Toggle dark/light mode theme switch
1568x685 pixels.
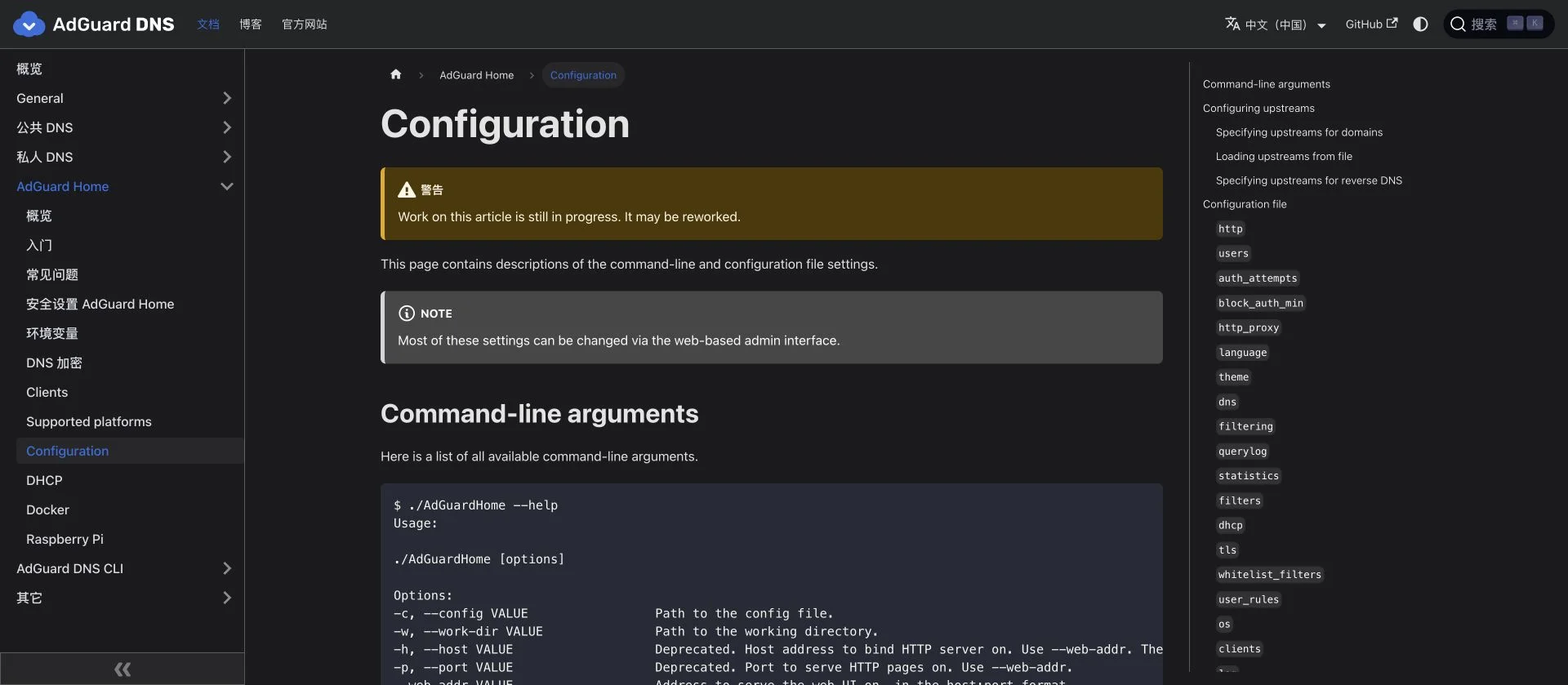pyautogui.click(x=1421, y=24)
